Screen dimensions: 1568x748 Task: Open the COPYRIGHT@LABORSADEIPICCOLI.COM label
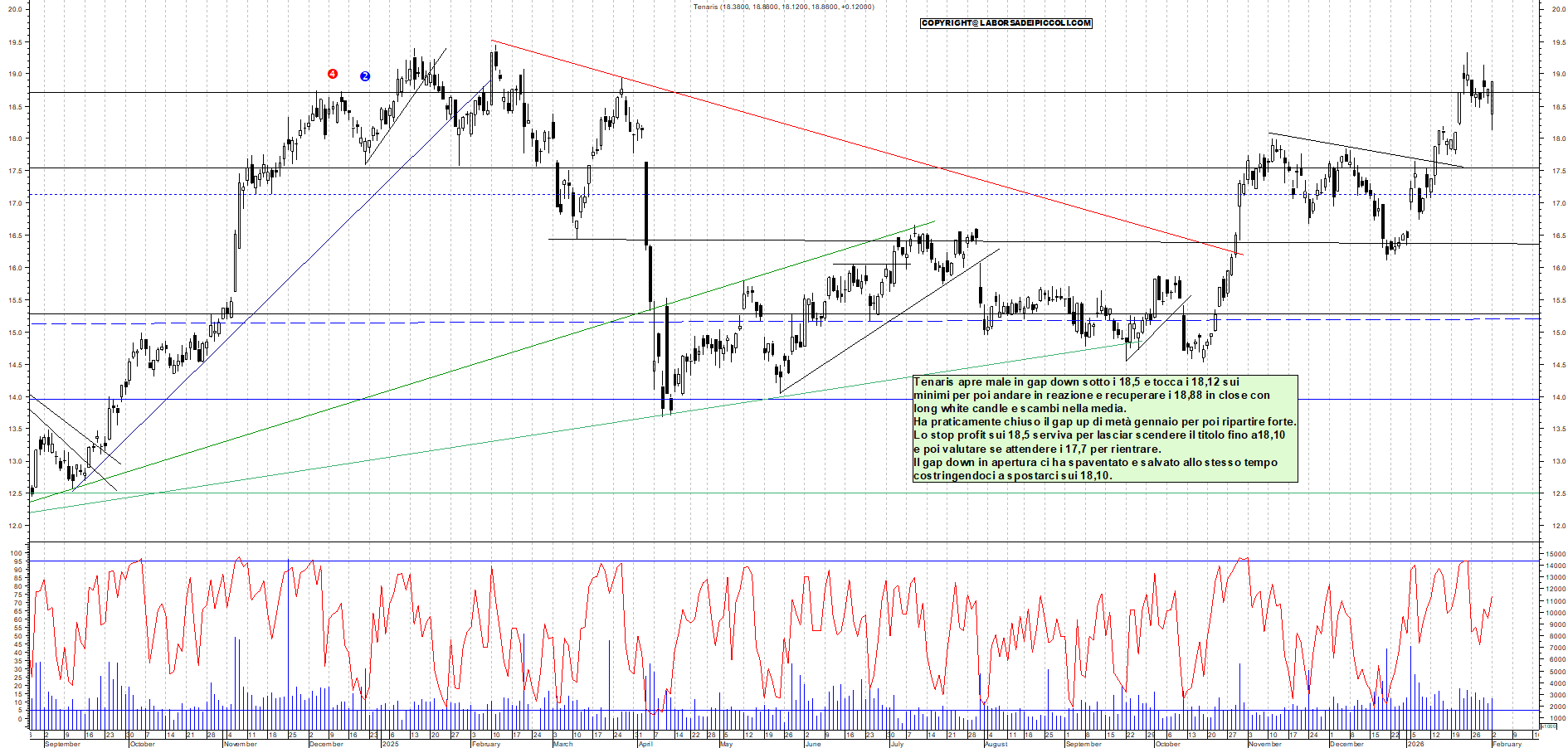[1006, 23]
